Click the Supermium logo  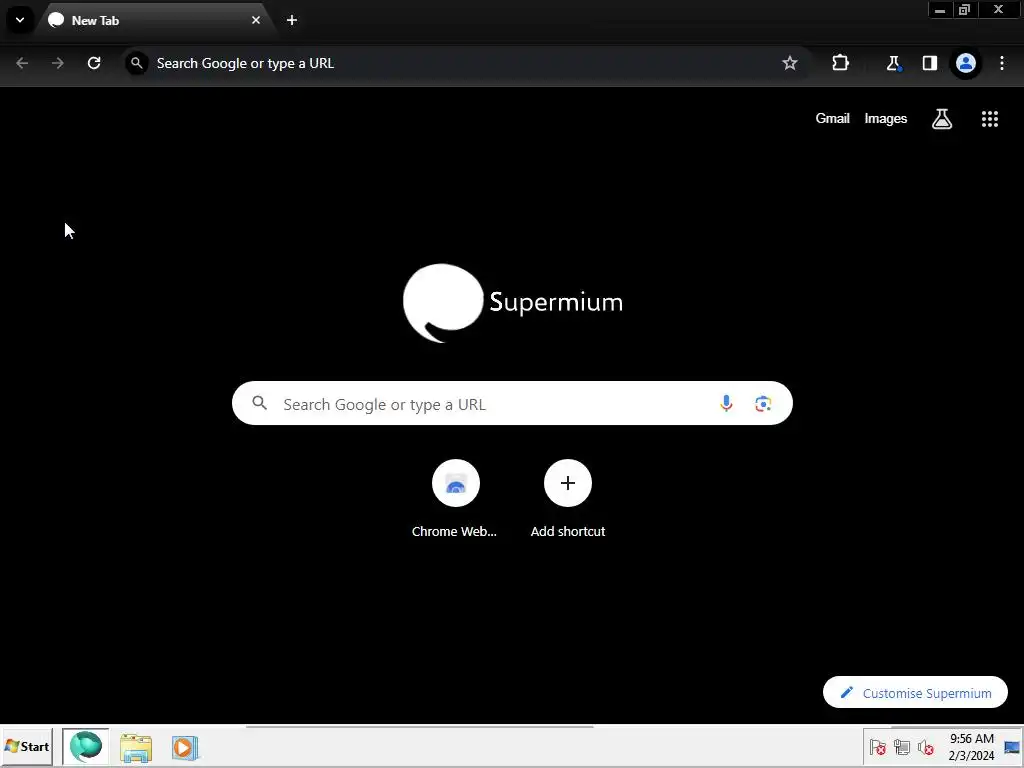click(513, 303)
